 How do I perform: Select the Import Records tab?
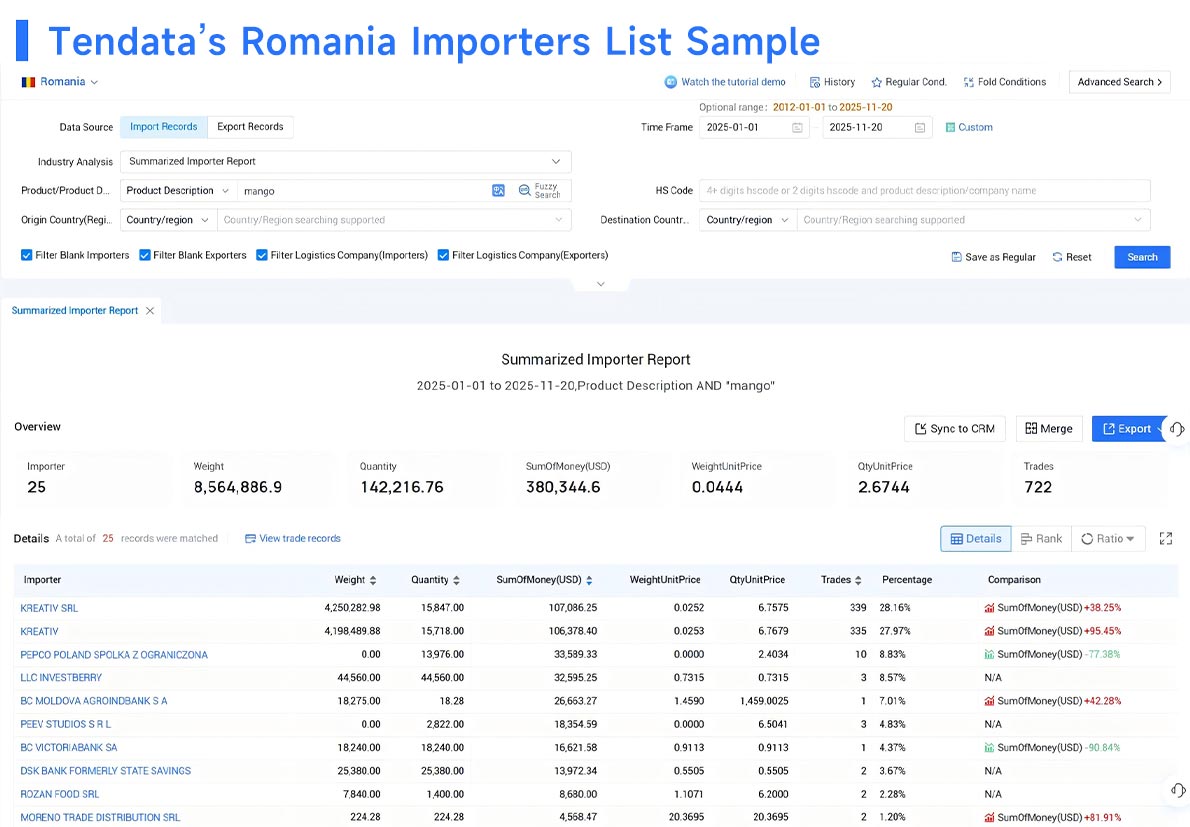[x=163, y=127]
